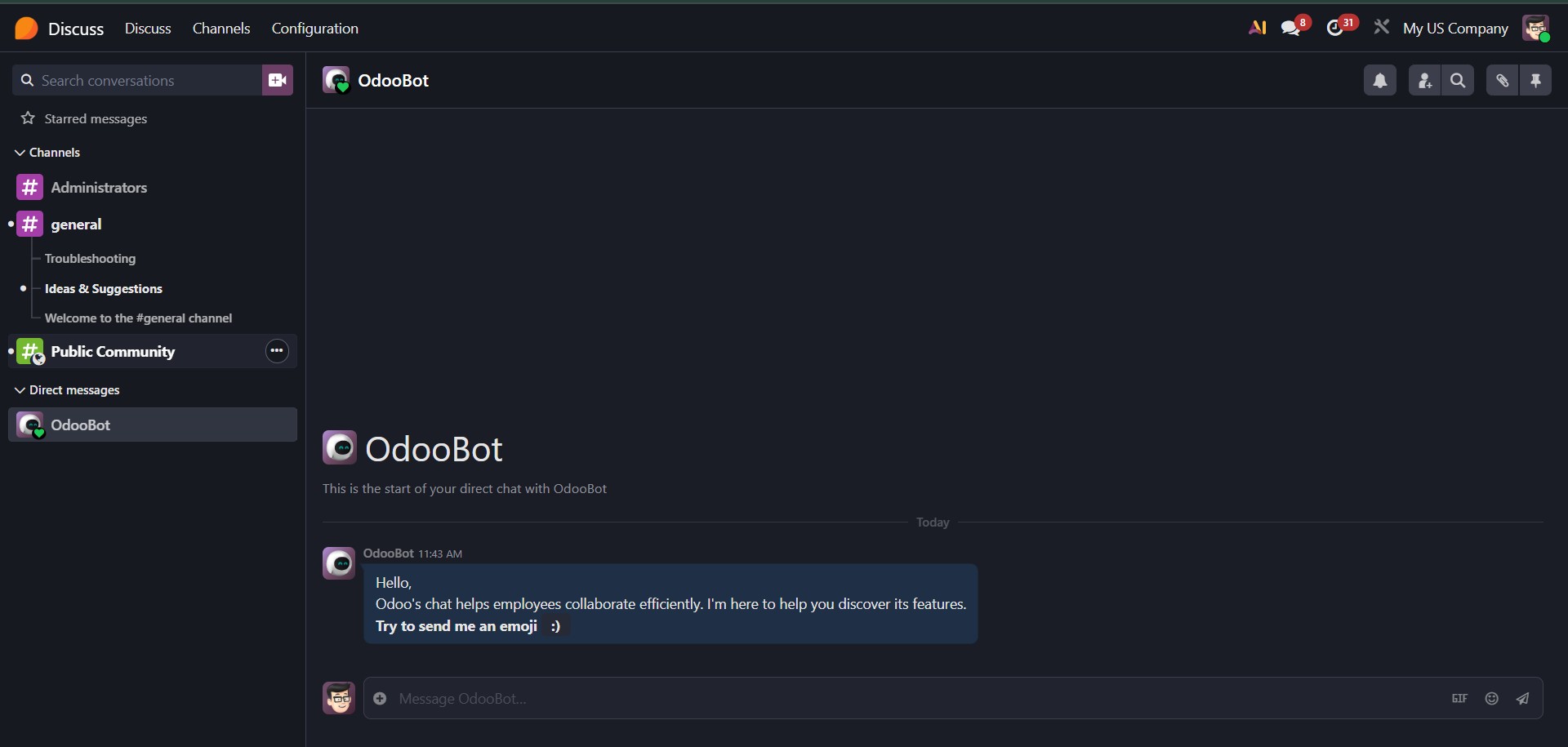This screenshot has width=1568, height=747.
Task: Open the user avatar menu in top bar
Action: (x=1536, y=29)
